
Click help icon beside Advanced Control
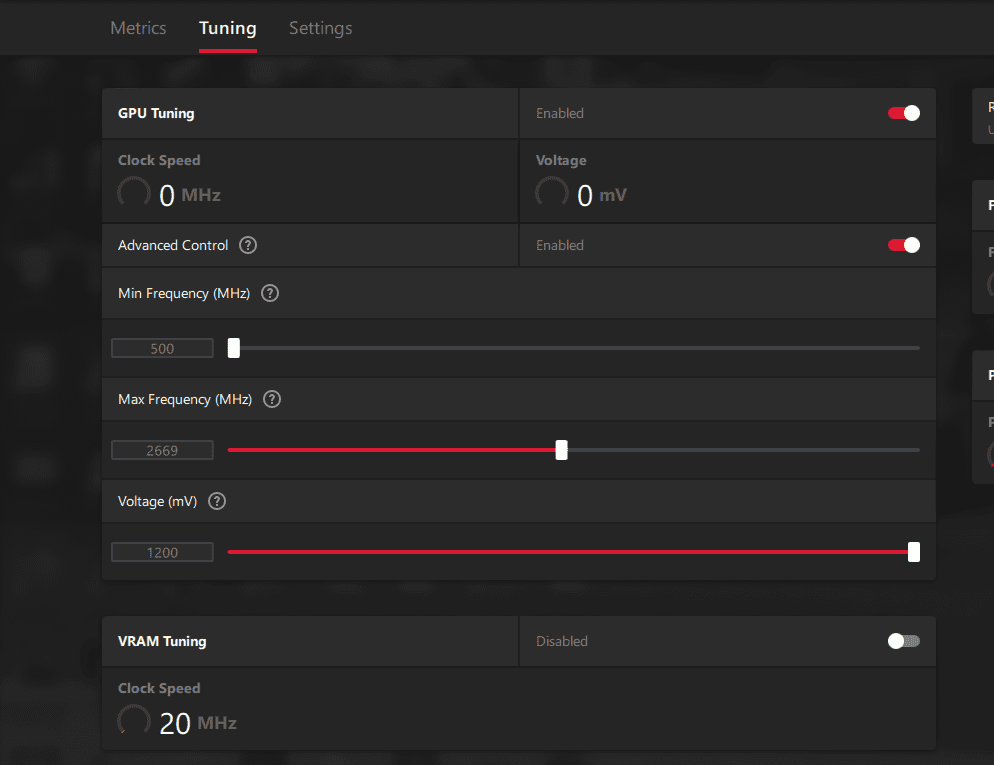248,245
